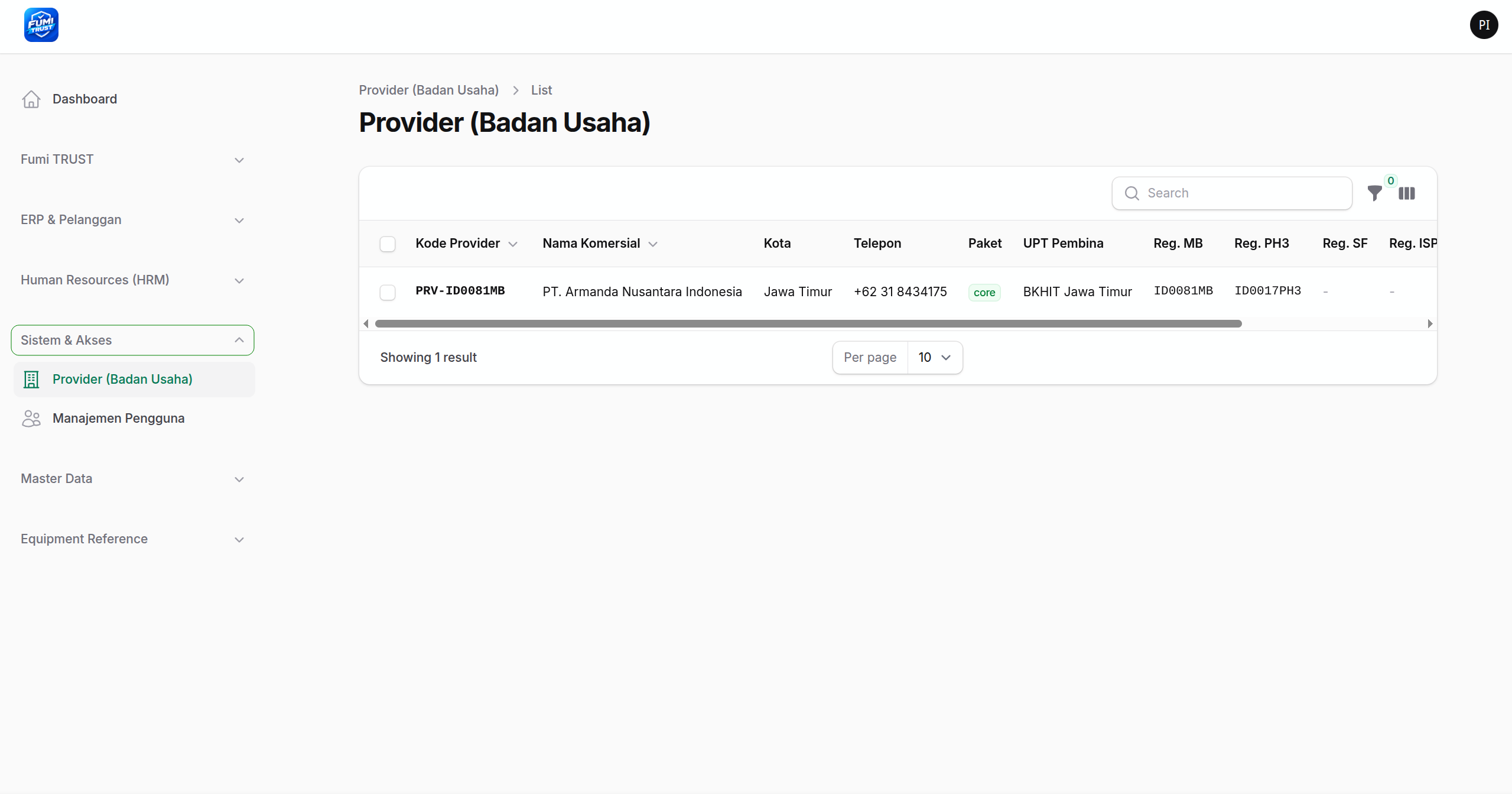Image resolution: width=1512 pixels, height=794 pixels.
Task: Open Dashboard from the sidebar
Action: (134, 99)
